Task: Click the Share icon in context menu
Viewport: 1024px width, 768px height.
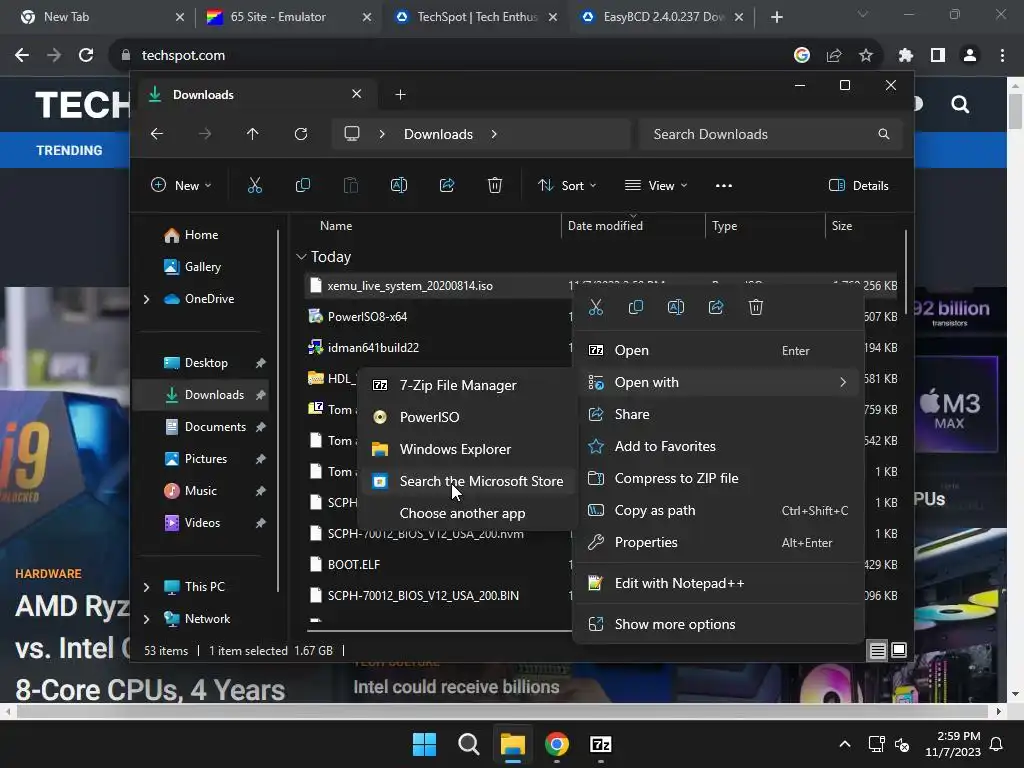Action: tap(716, 307)
